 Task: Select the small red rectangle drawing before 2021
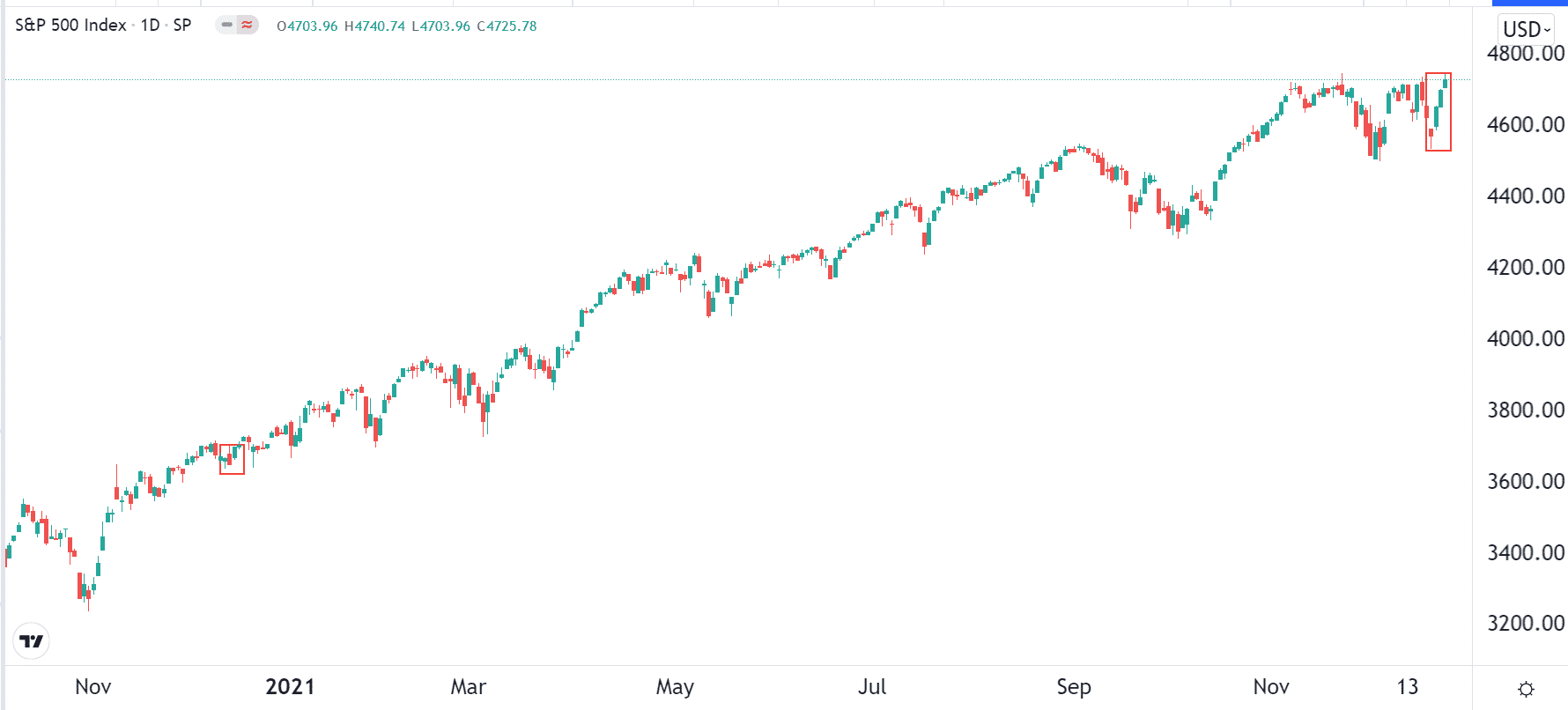pyautogui.click(x=232, y=459)
